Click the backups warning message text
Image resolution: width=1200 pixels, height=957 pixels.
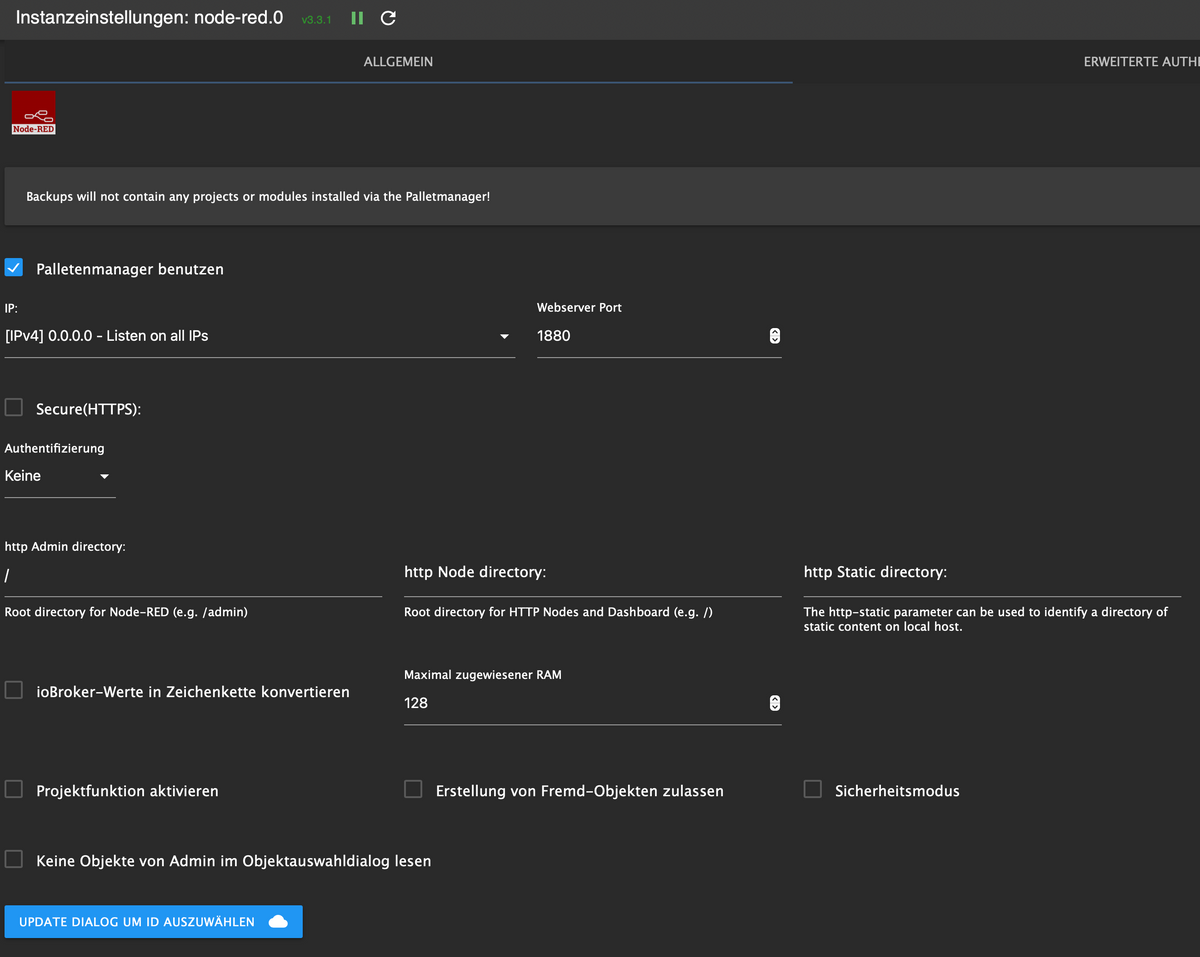coord(258,197)
